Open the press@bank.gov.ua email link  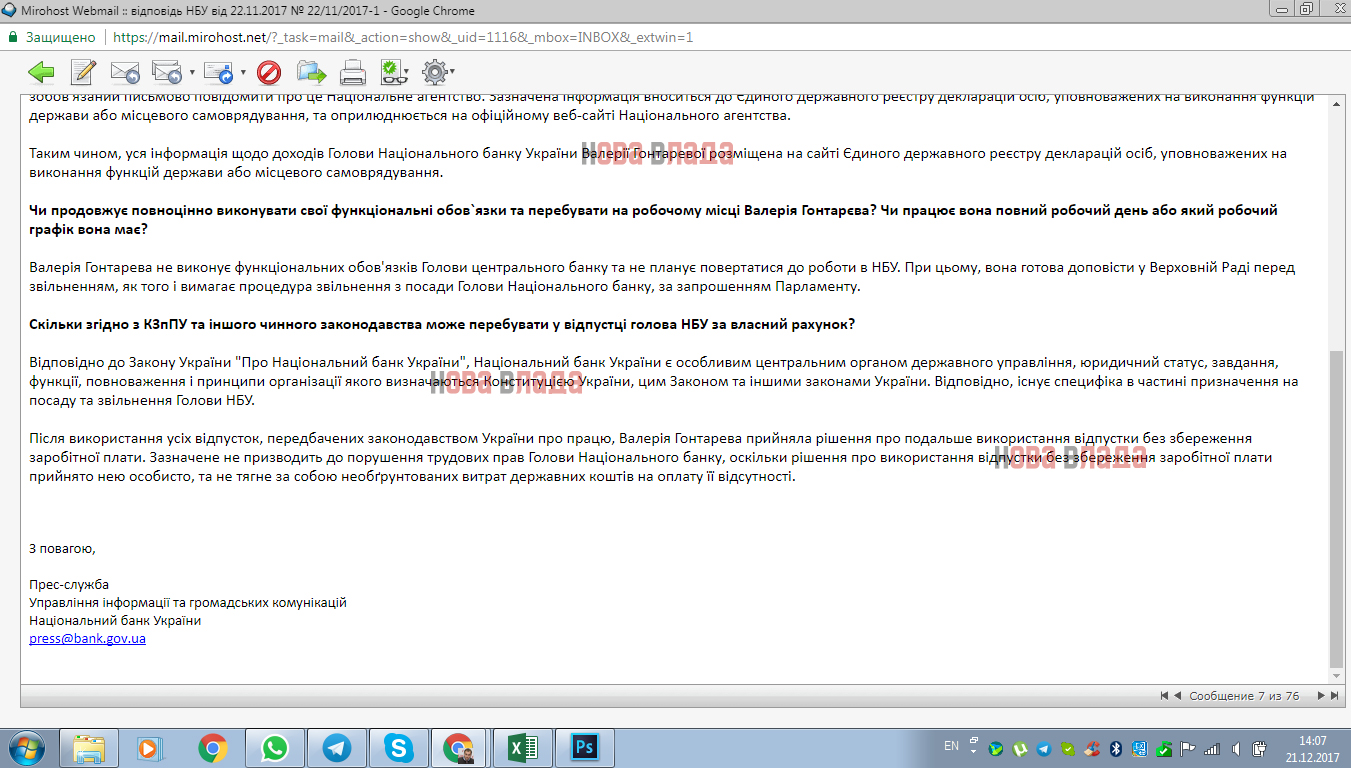tap(88, 638)
